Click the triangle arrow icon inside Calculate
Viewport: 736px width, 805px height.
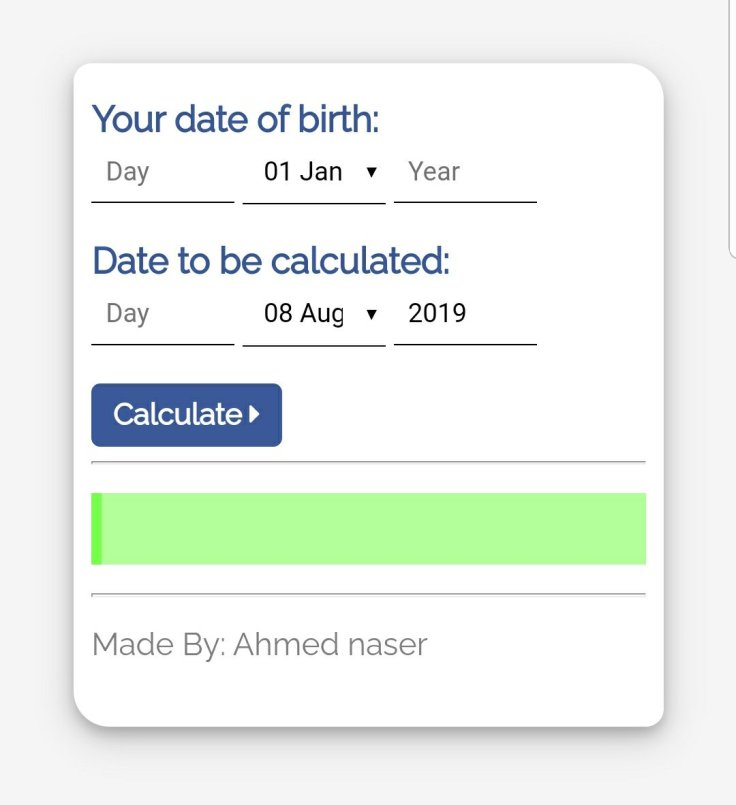click(x=255, y=414)
